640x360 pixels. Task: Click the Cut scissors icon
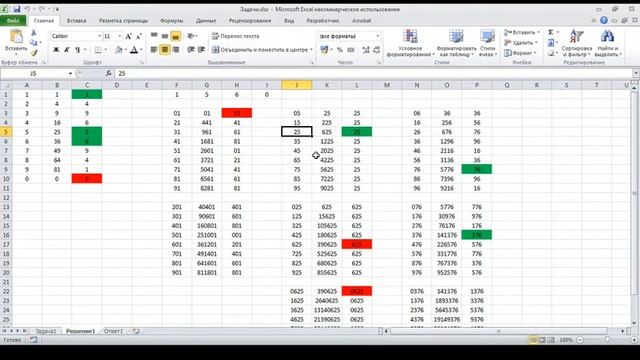pyautogui.click(x=33, y=33)
